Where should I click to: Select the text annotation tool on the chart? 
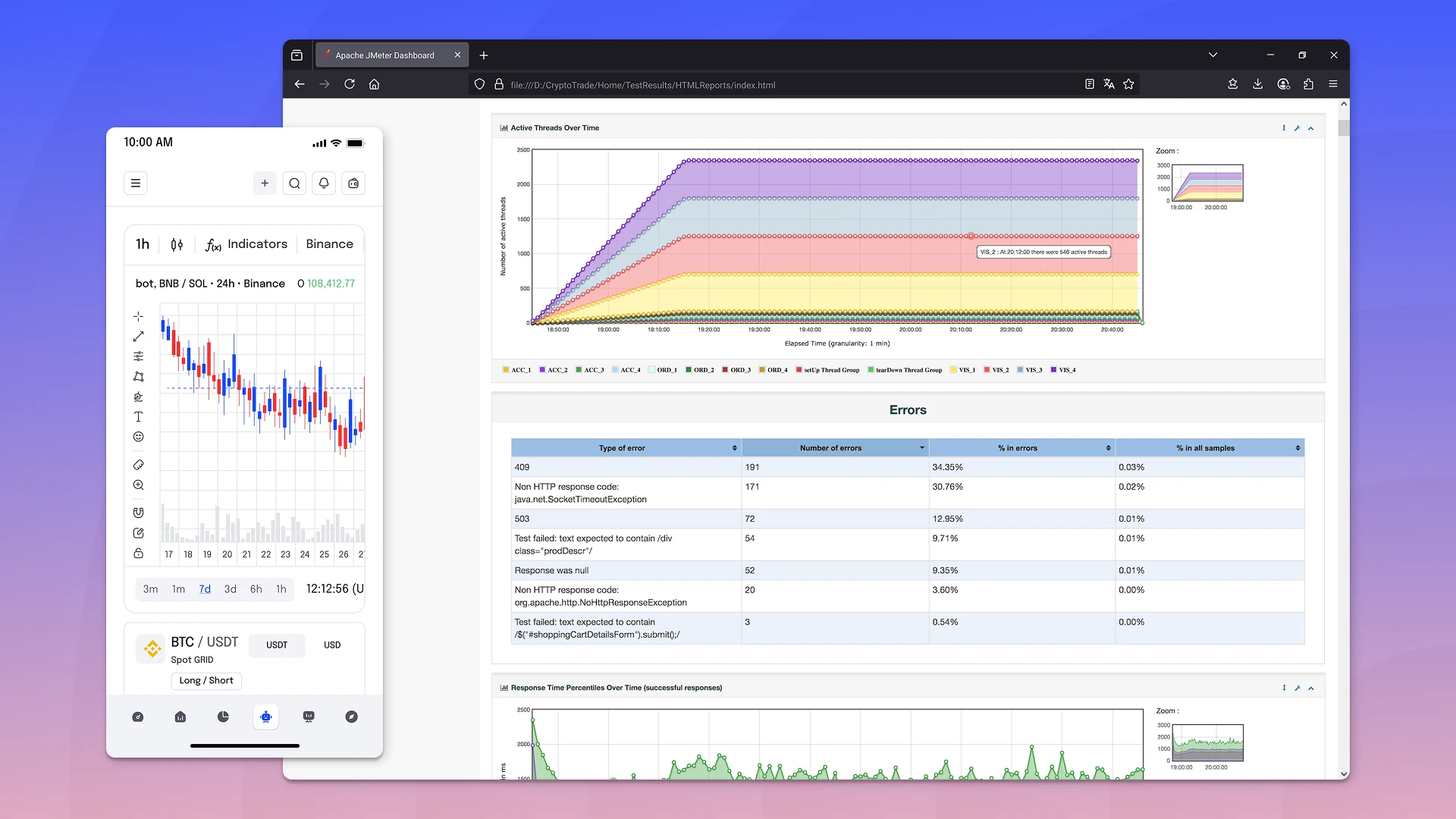[x=139, y=417]
